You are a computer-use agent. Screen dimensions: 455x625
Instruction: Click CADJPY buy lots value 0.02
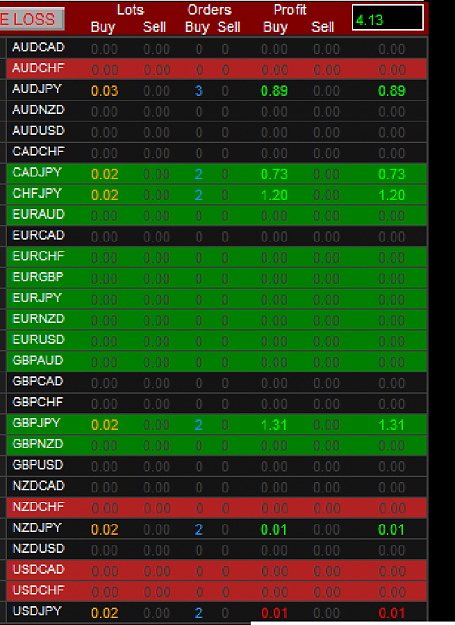(x=105, y=174)
